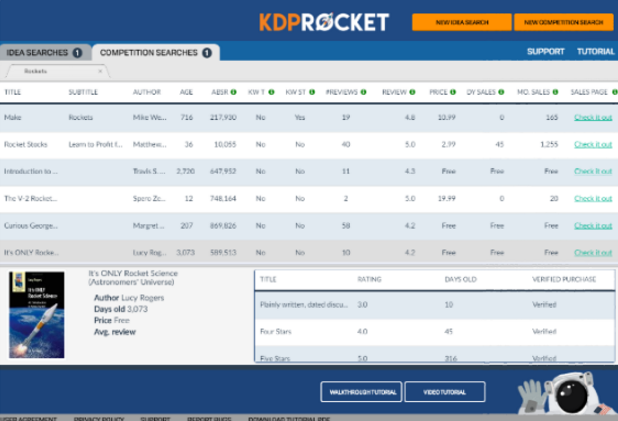
Task: Click the VERIFIED PURCHASE header
Action: point(564,279)
